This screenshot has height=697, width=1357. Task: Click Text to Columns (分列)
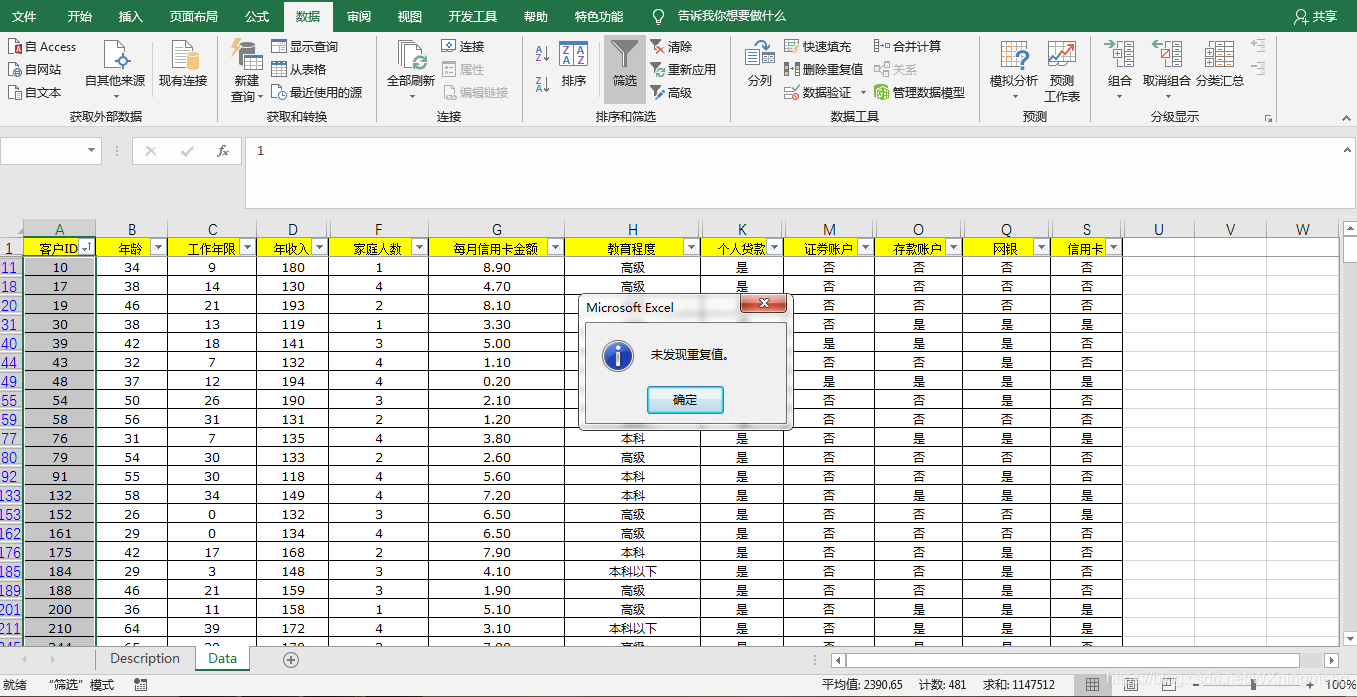pyautogui.click(x=759, y=65)
